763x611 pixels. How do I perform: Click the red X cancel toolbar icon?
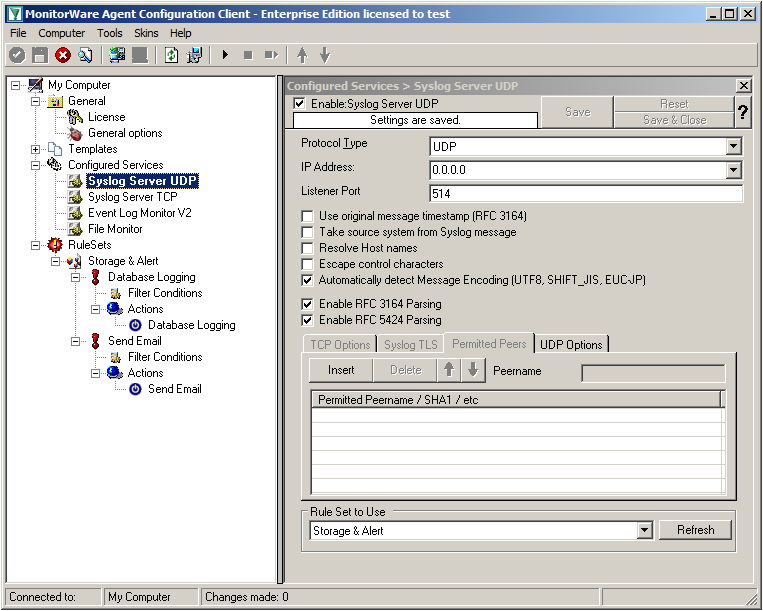pyautogui.click(x=63, y=55)
